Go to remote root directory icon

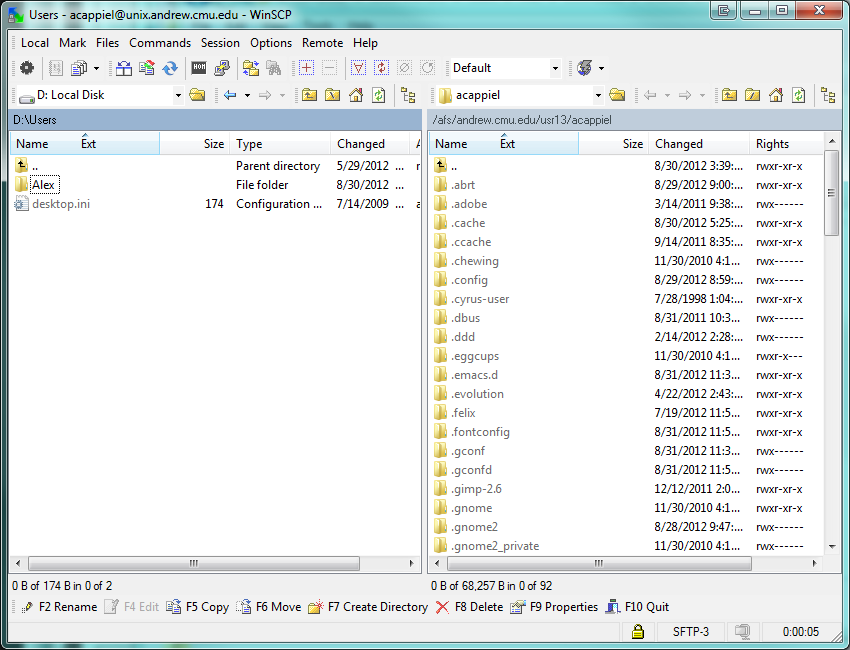(x=752, y=95)
